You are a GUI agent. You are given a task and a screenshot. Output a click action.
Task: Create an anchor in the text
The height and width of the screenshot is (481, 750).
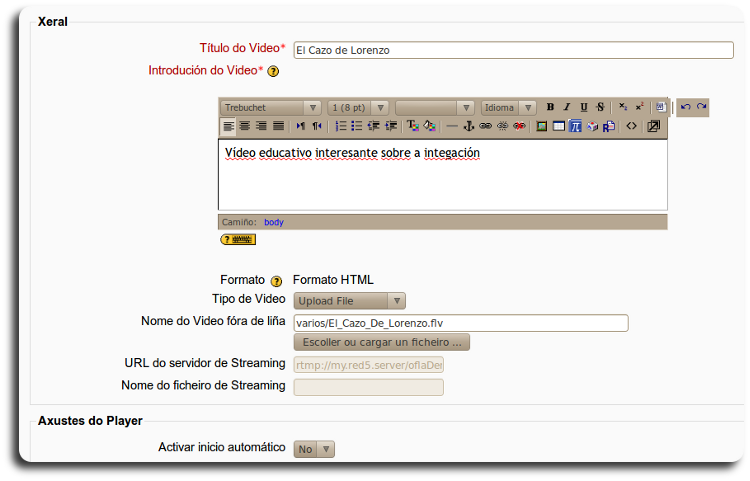[469, 126]
